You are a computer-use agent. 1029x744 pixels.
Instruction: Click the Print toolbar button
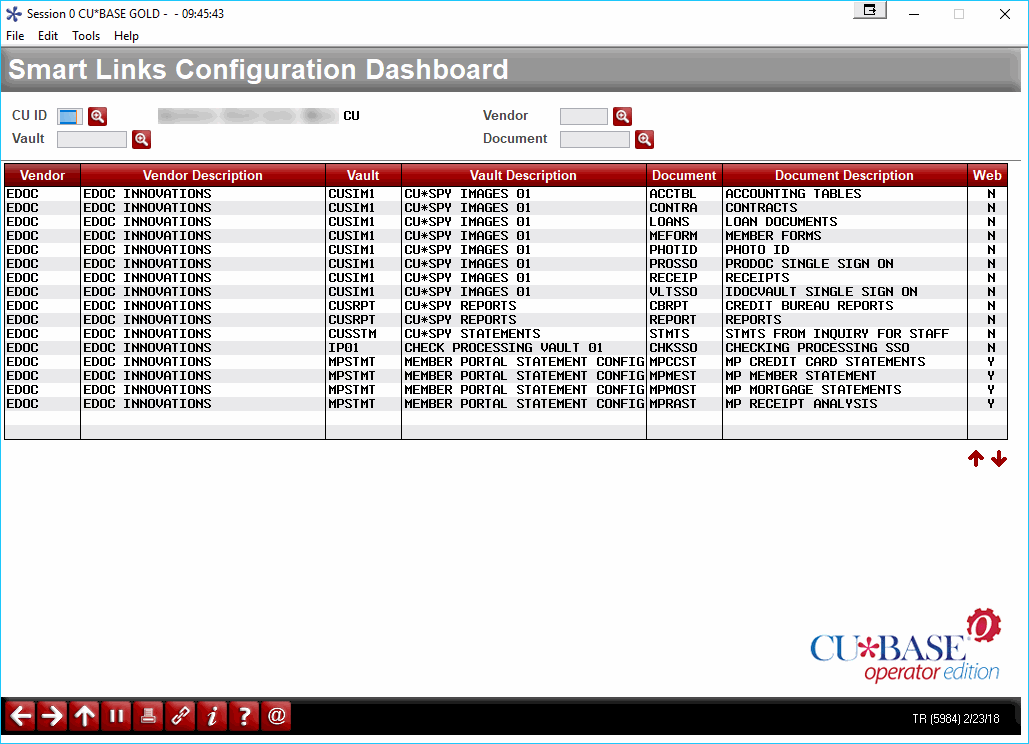[148, 716]
